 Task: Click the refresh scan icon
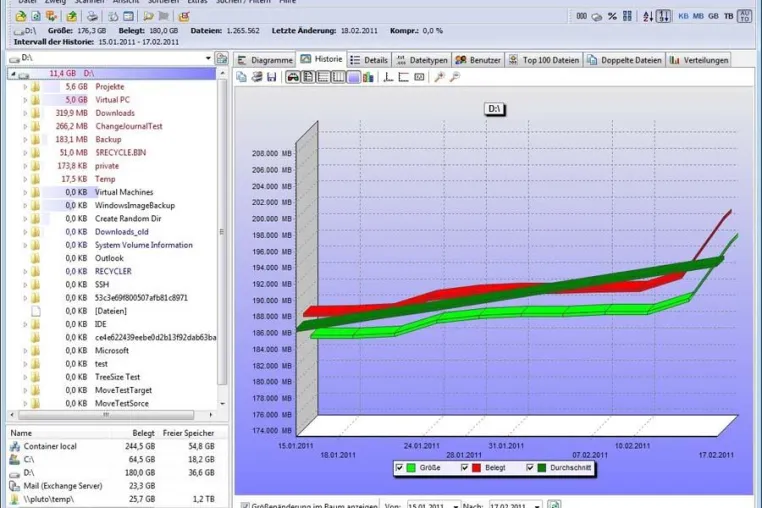click(36, 16)
